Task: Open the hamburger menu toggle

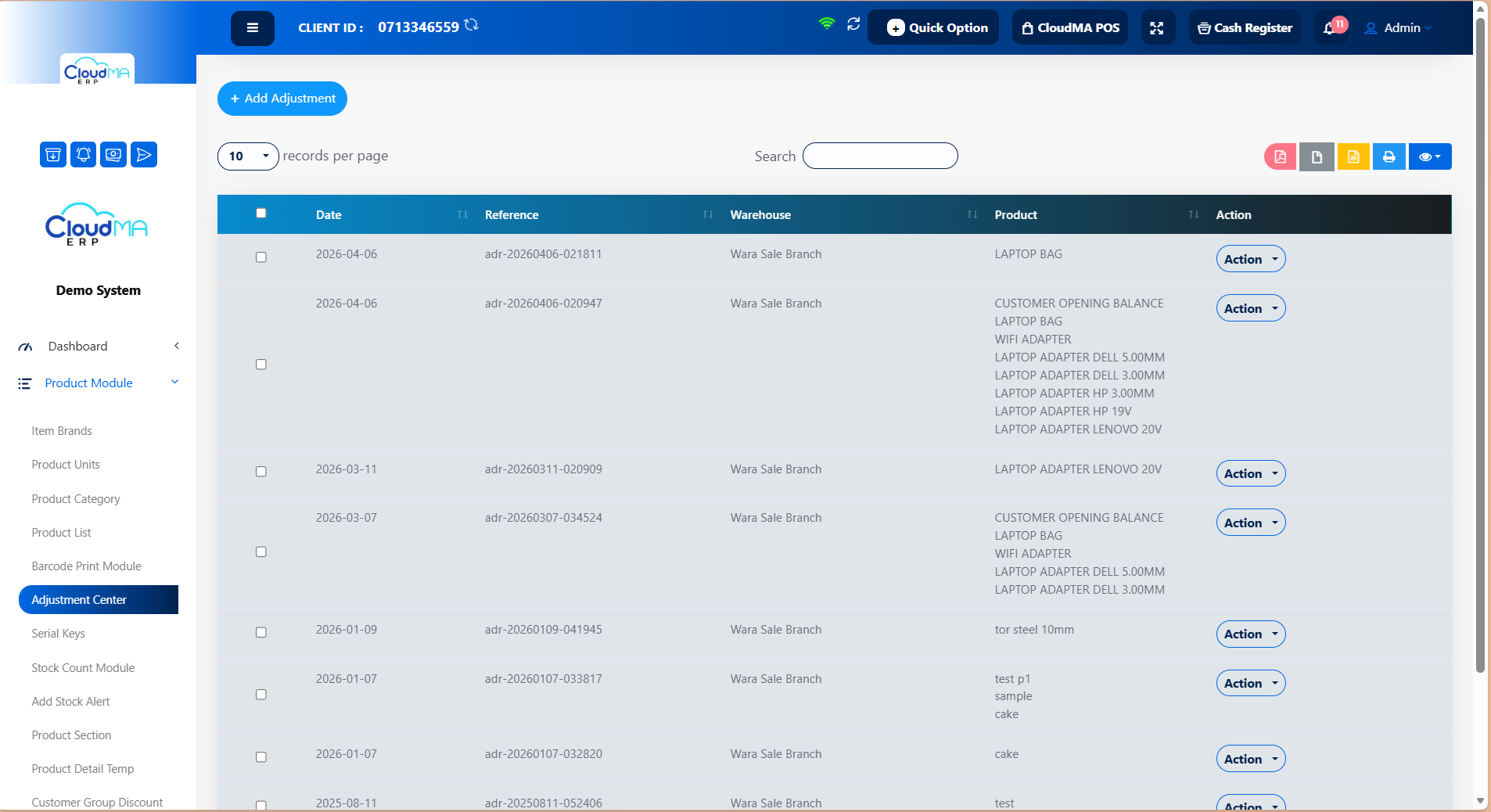Action: tap(252, 28)
